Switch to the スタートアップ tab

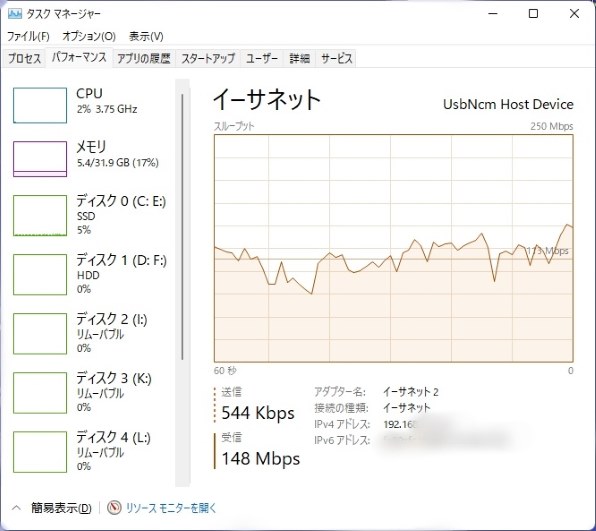[208, 59]
